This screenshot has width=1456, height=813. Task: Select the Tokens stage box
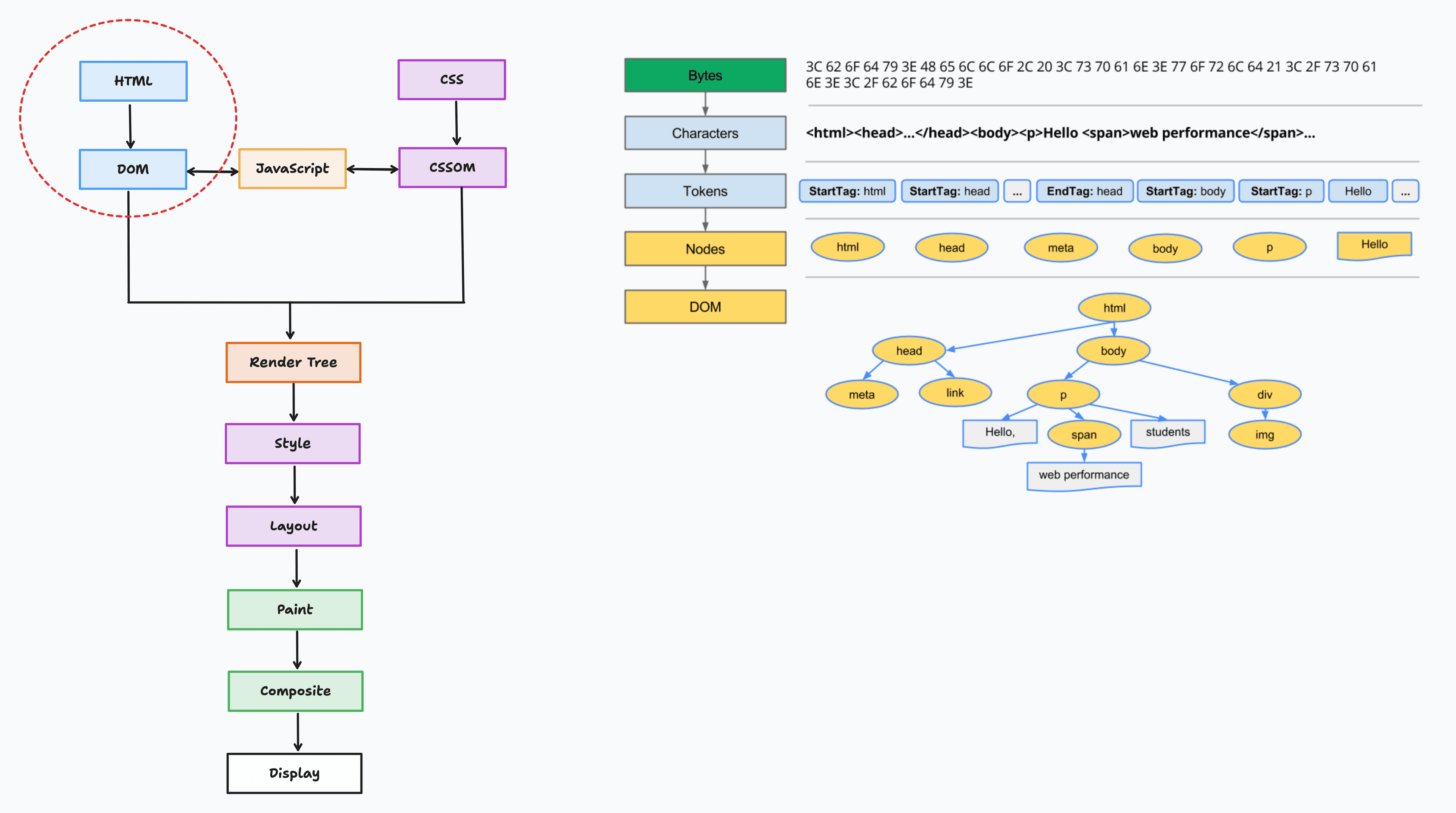pyautogui.click(x=705, y=191)
